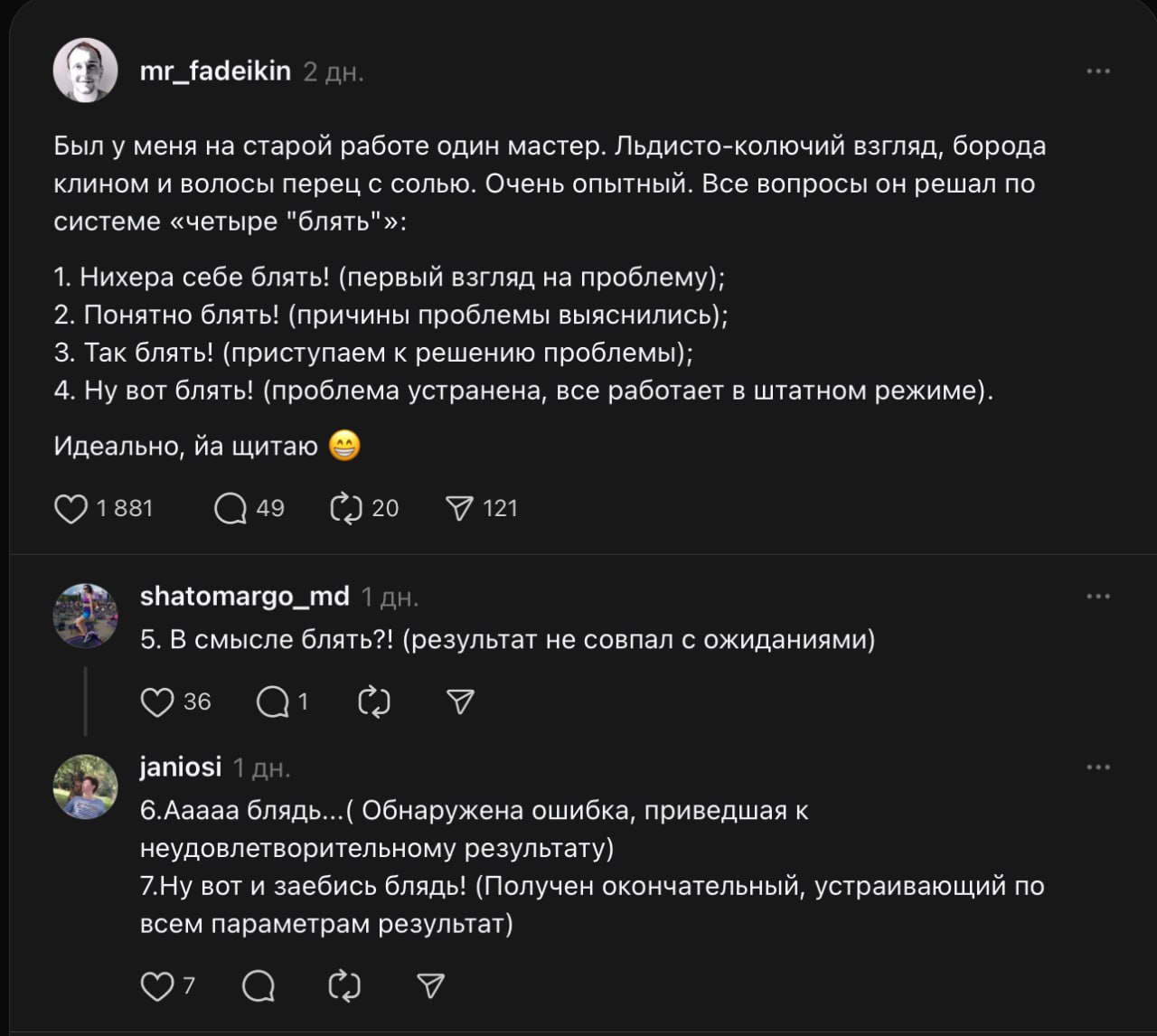Visit shatomargo_md's profile via username
Viewport: 1157px width, 1036px height.
click(x=244, y=597)
